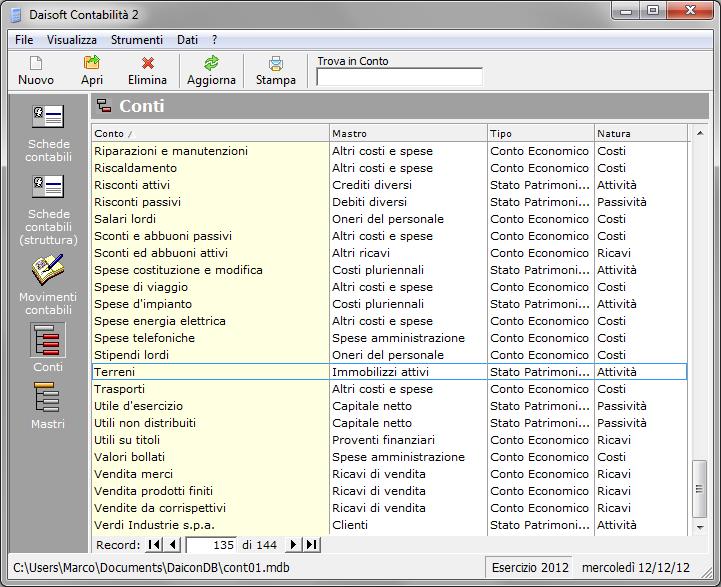Jump to the first record
Image resolution: width=721 pixels, height=587 pixels.
point(154,545)
